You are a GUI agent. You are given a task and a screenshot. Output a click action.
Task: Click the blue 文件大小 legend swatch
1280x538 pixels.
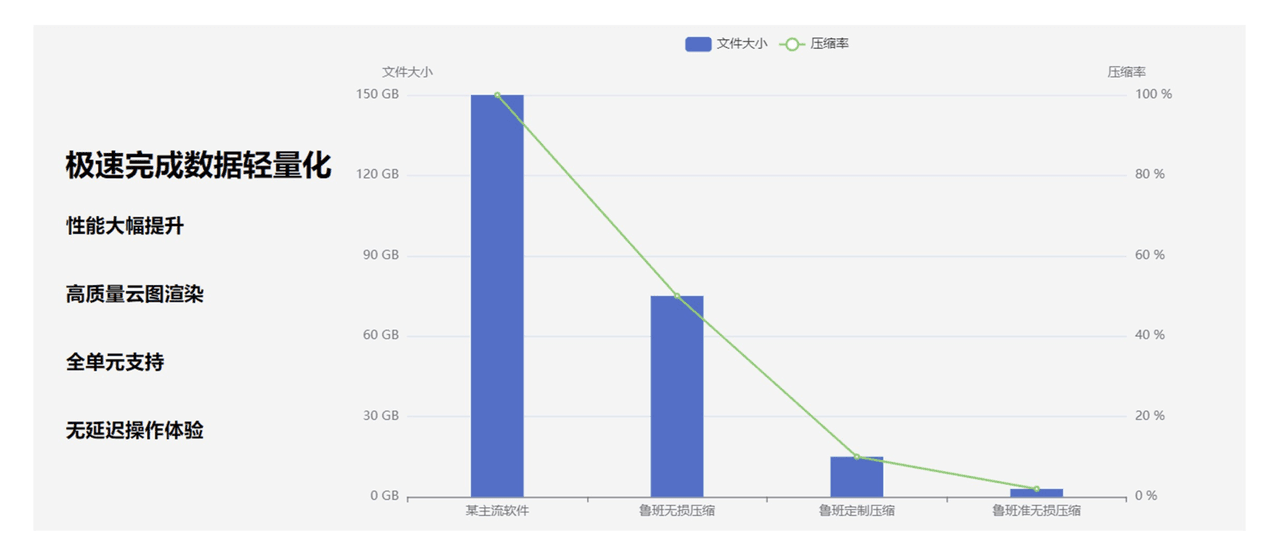pyautogui.click(x=698, y=44)
